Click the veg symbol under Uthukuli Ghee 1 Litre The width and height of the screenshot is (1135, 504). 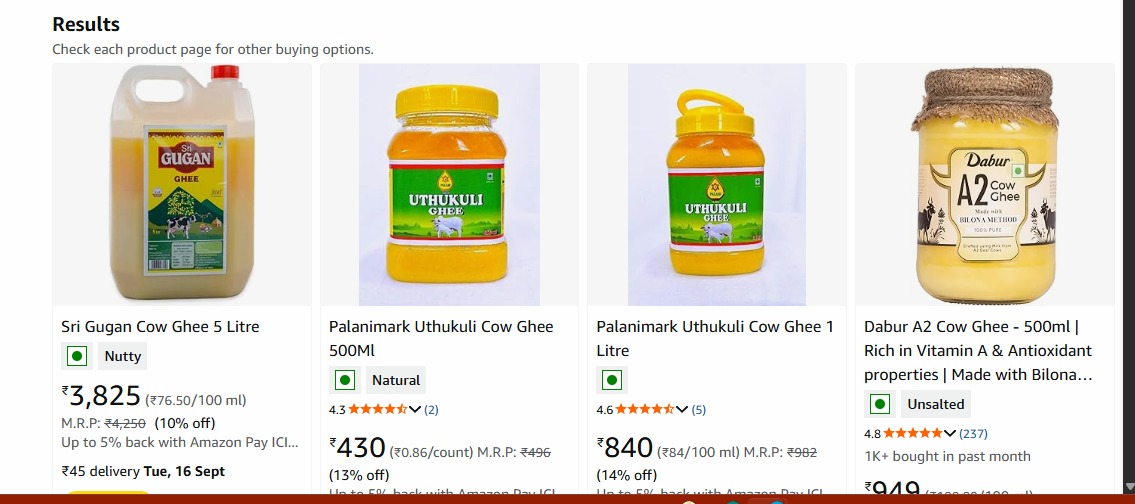[612, 380]
